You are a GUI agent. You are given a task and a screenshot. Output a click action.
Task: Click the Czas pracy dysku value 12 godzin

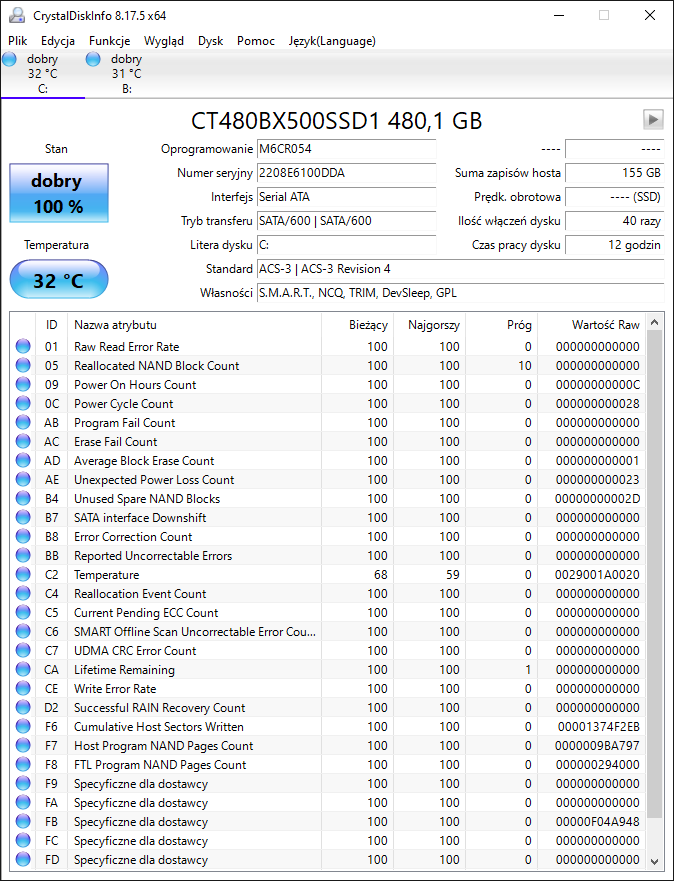[x=614, y=245]
